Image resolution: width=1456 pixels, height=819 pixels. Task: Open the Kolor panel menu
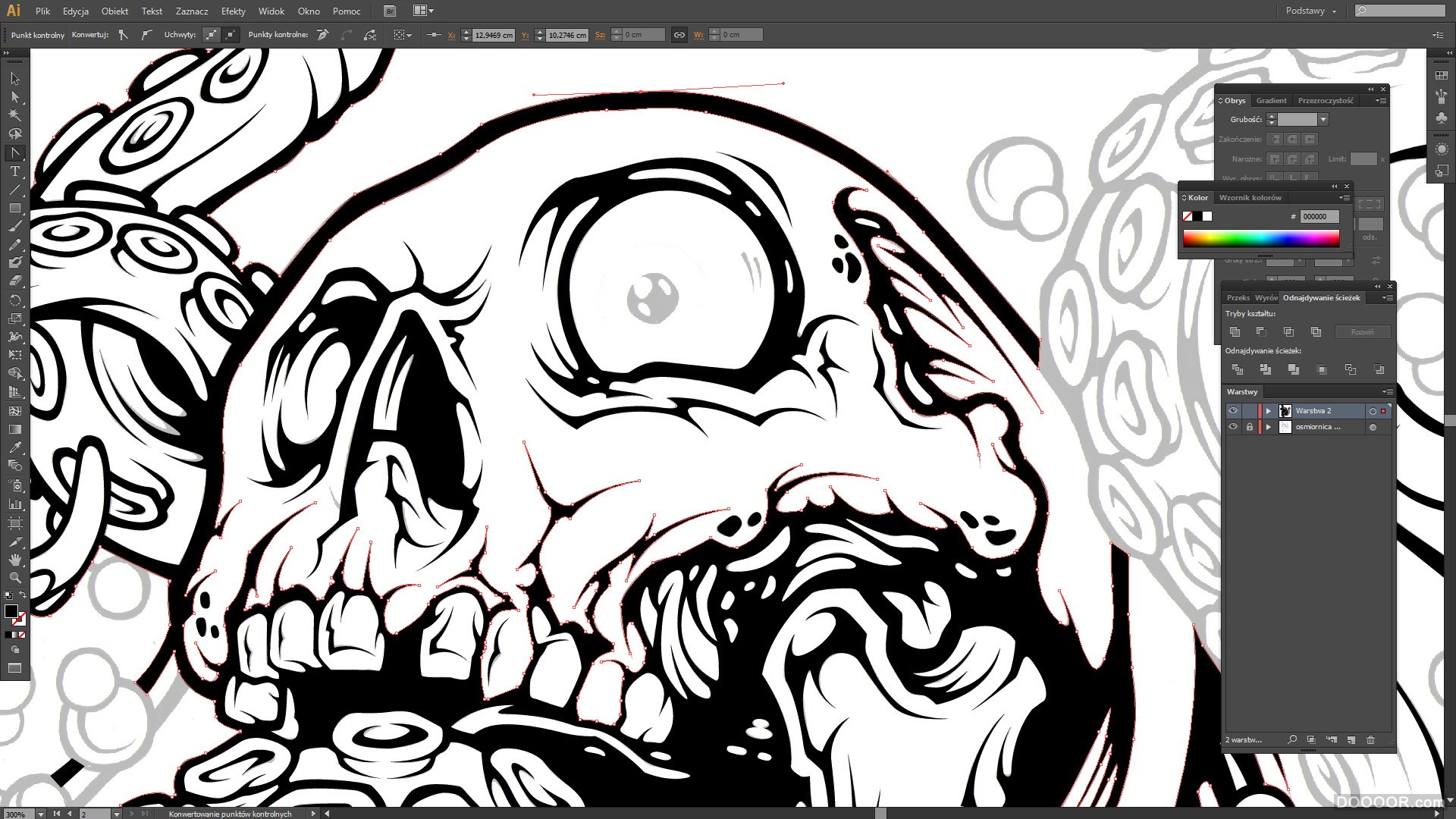[1345, 198]
